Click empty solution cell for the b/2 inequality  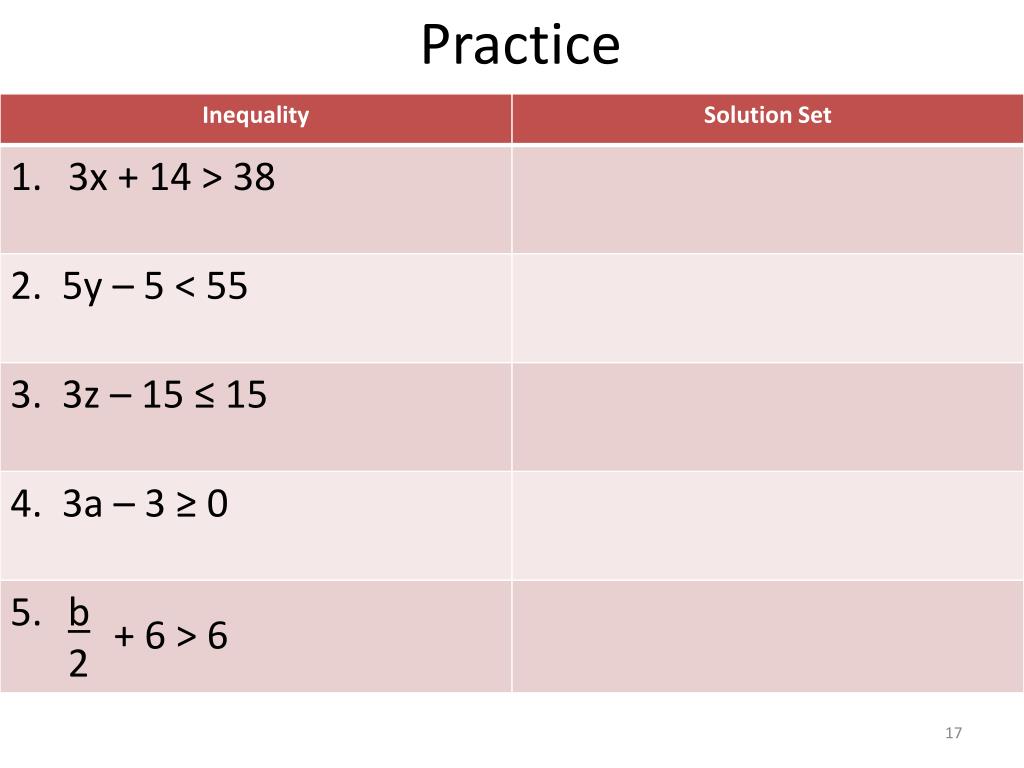tap(767, 636)
